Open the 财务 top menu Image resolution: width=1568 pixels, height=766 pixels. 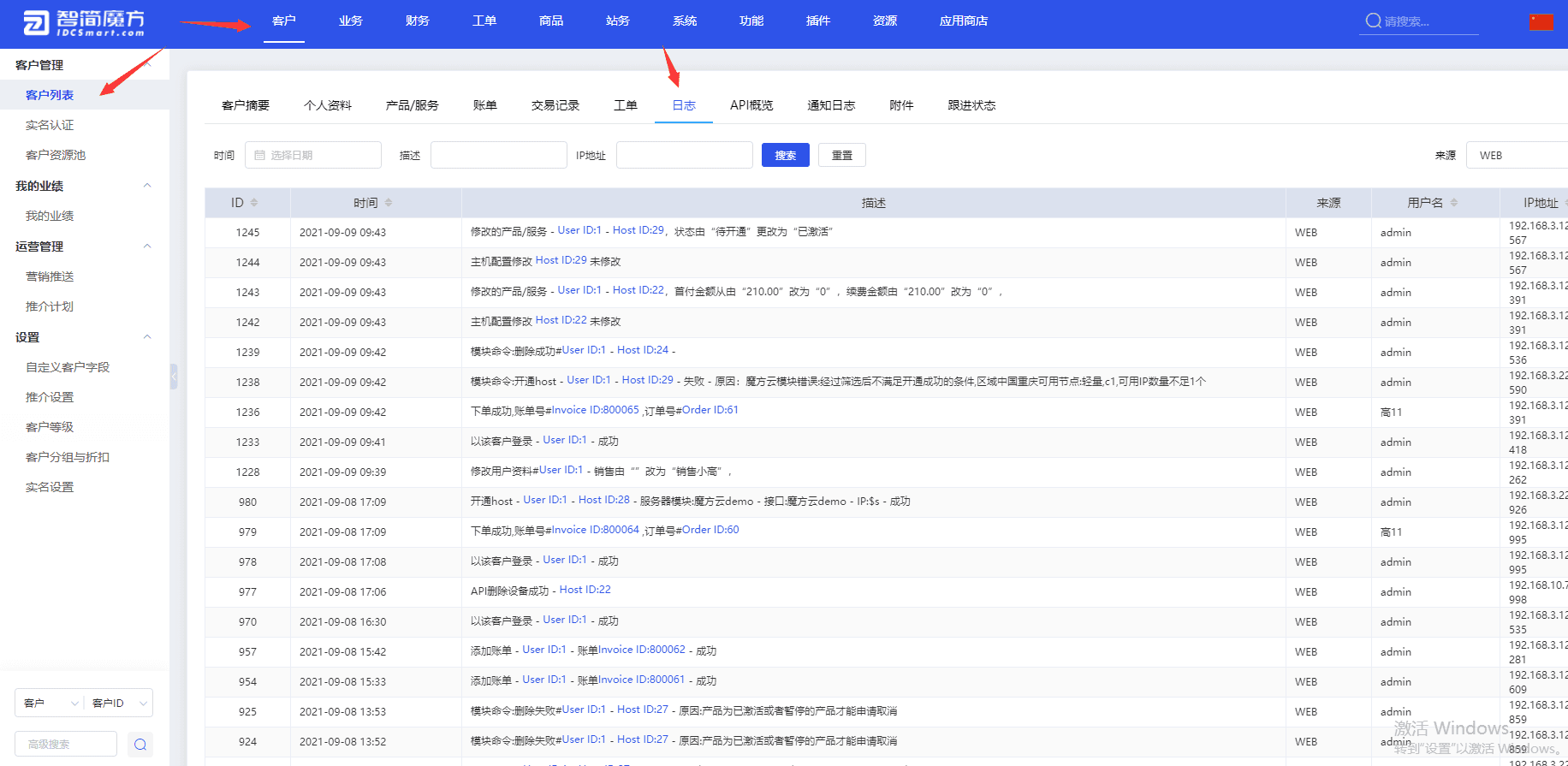418,21
